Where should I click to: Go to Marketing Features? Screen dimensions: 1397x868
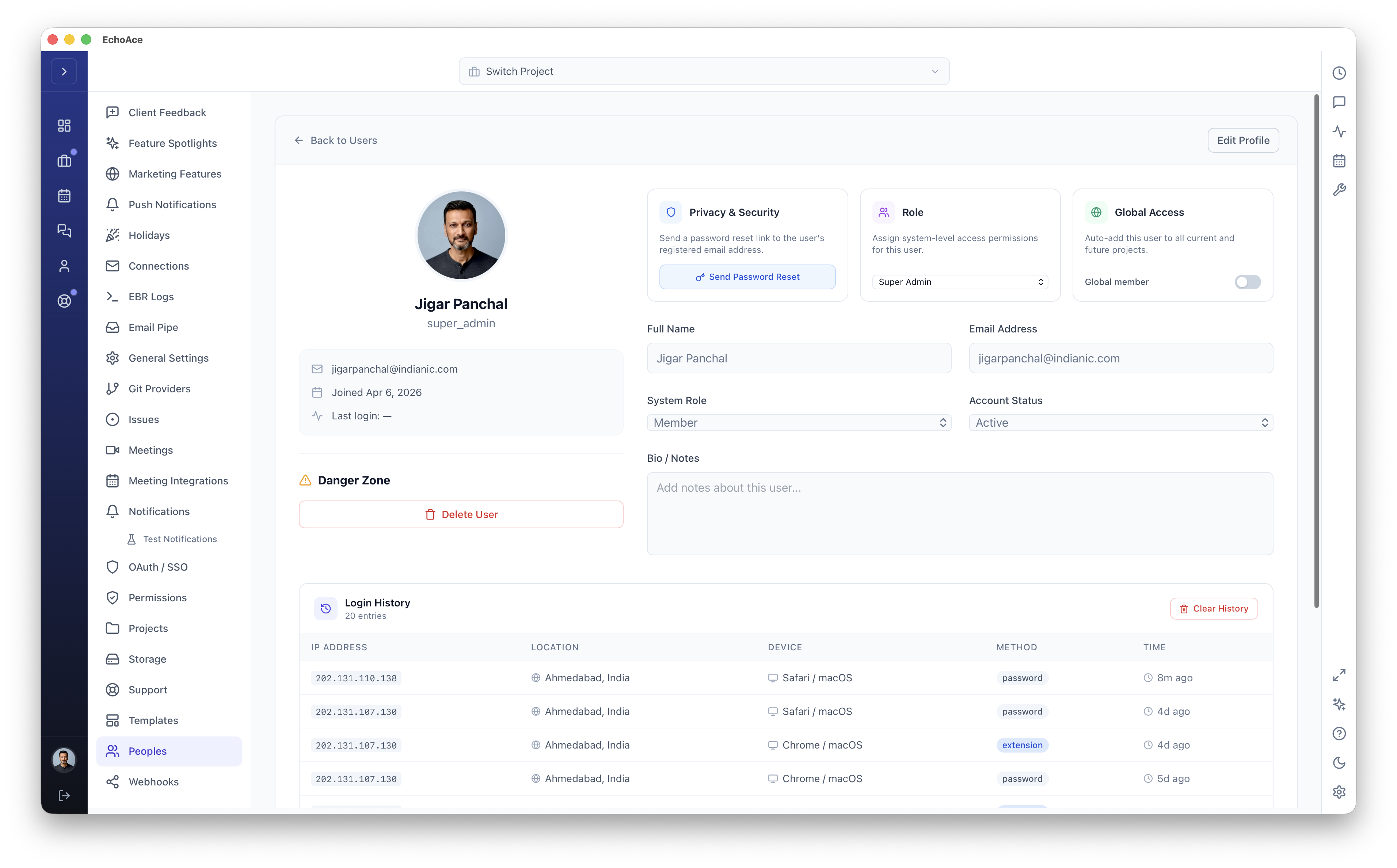[x=169, y=174]
